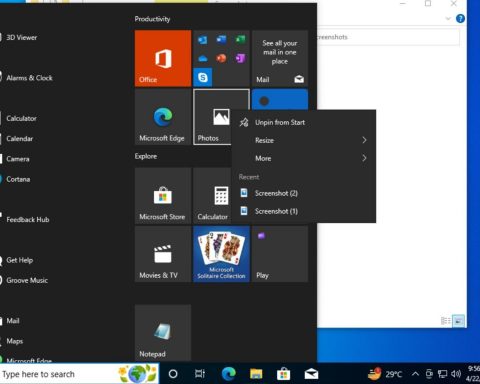This screenshot has height=384, width=480.
Task: Switch Explorer to large thumbnails view
Action: [x=458, y=321]
